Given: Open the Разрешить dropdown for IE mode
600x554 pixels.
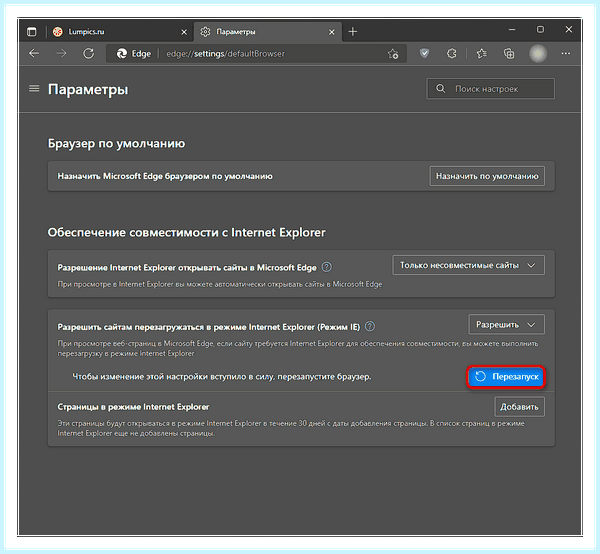Looking at the screenshot, I should coord(506,325).
